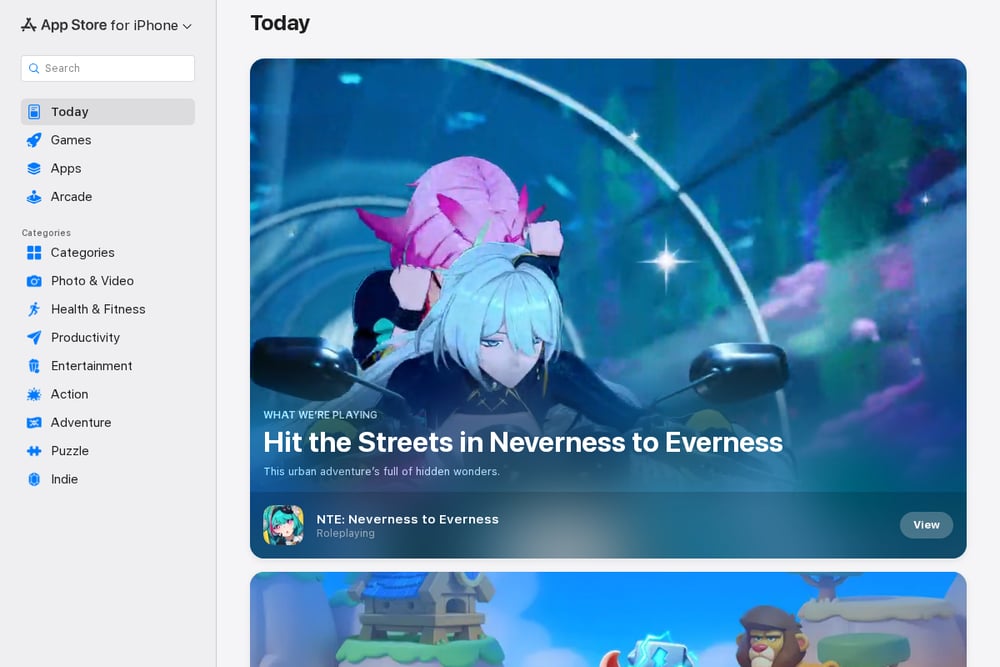Click the Action burst icon

[x=34, y=395]
